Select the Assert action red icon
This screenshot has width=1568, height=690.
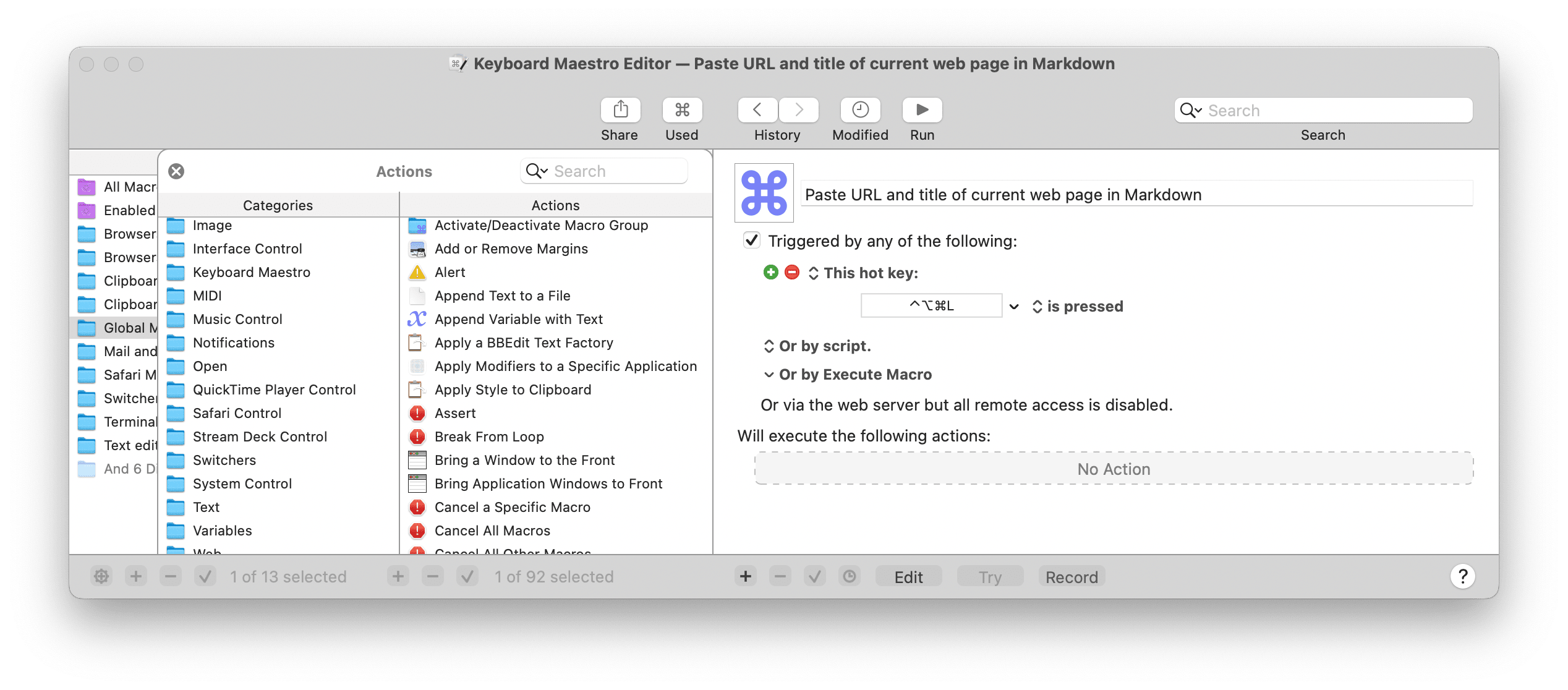[417, 413]
